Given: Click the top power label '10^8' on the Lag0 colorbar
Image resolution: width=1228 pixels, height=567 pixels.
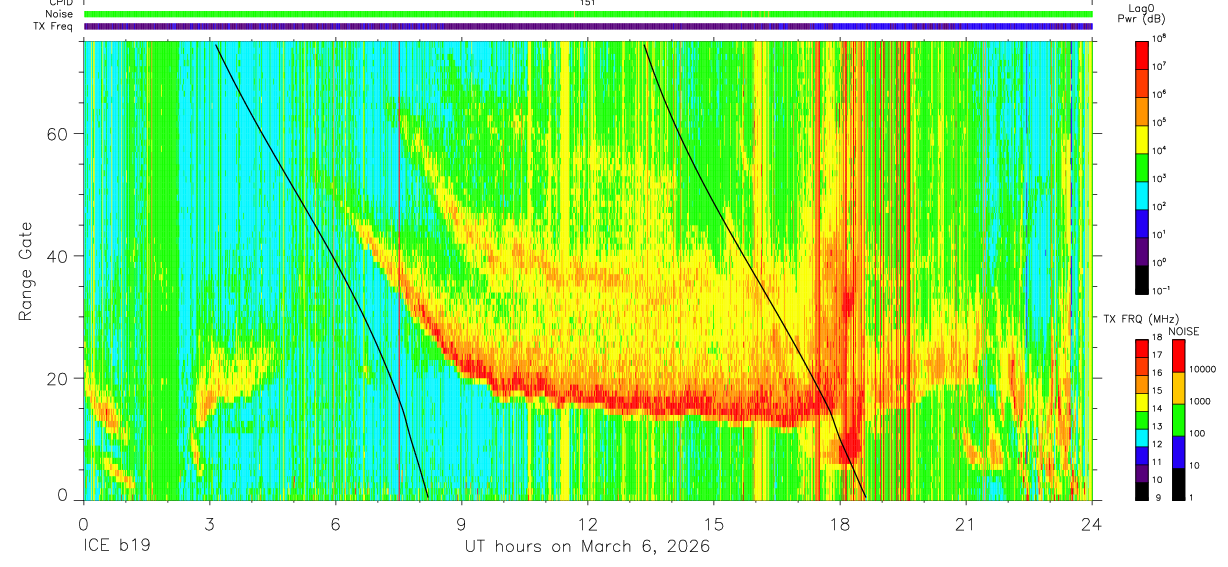Looking at the screenshot, I should (x=1159, y=37).
